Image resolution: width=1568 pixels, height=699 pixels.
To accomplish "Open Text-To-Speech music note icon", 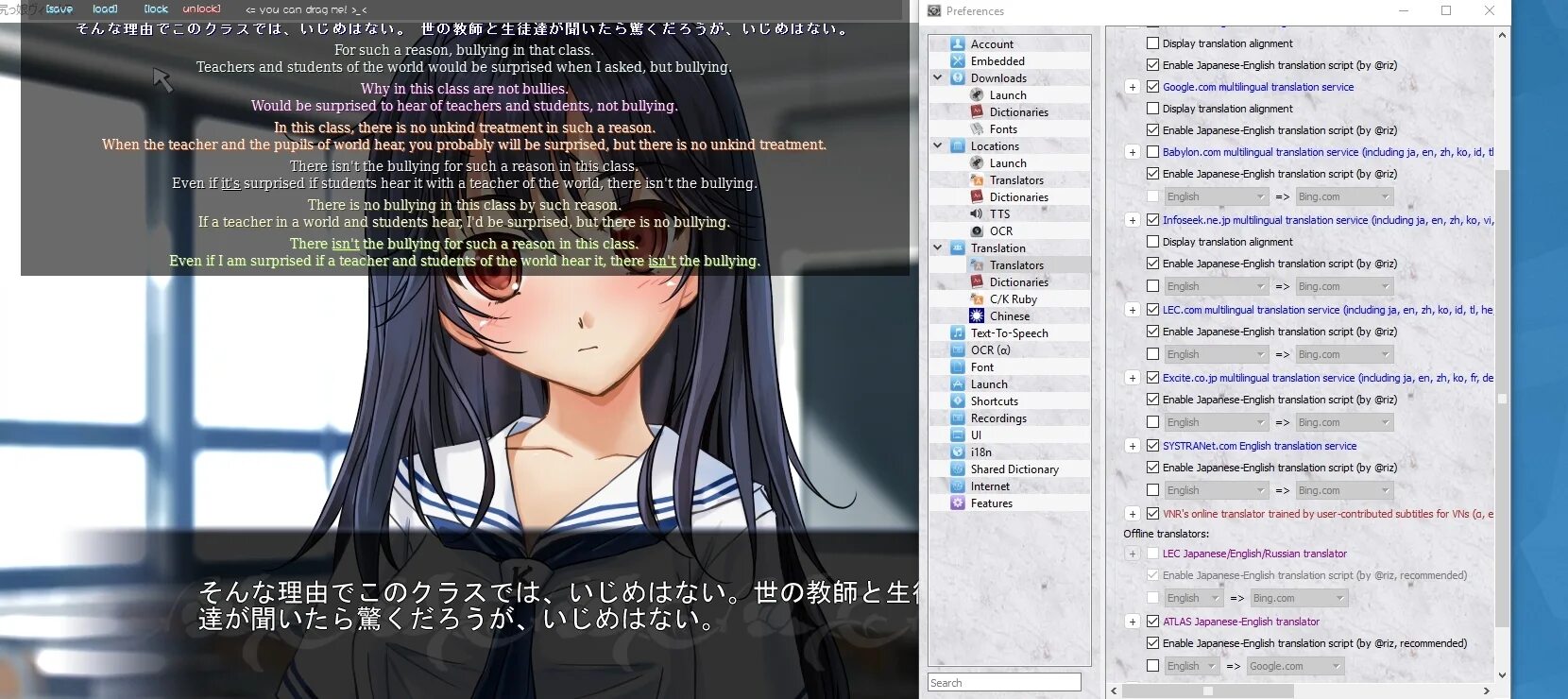I will coord(958,333).
